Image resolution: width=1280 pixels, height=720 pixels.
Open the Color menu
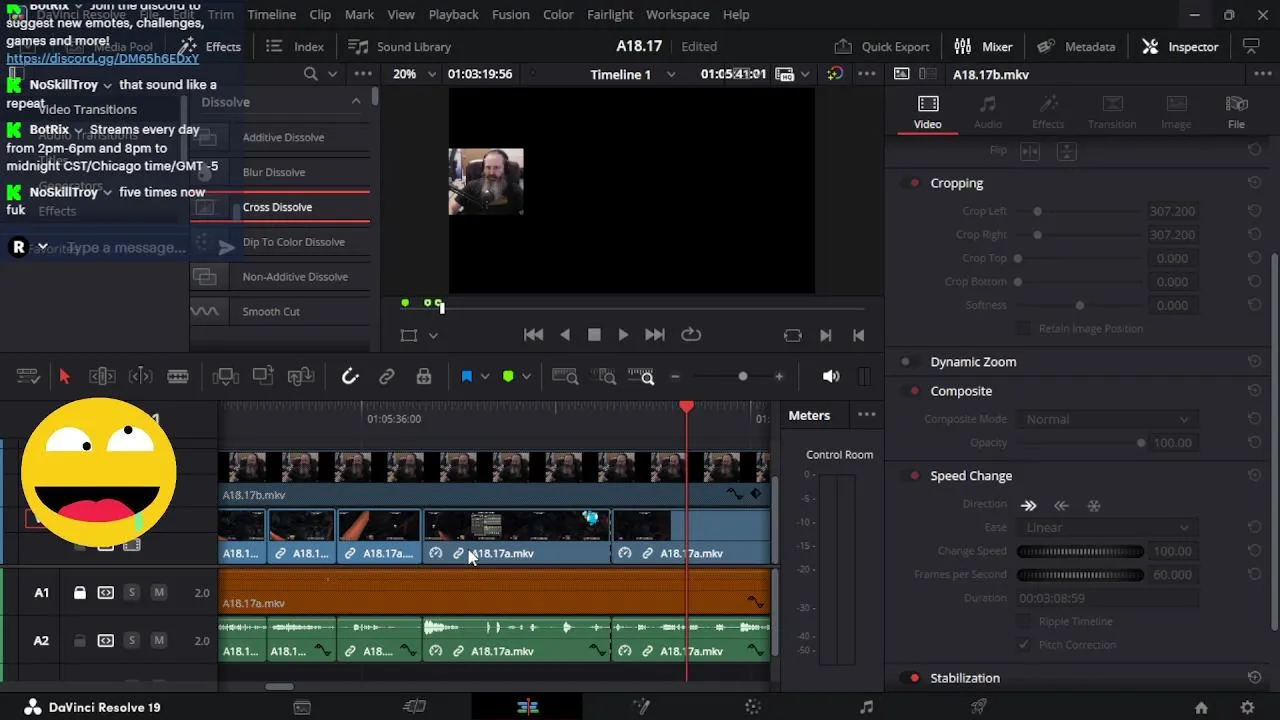point(558,15)
